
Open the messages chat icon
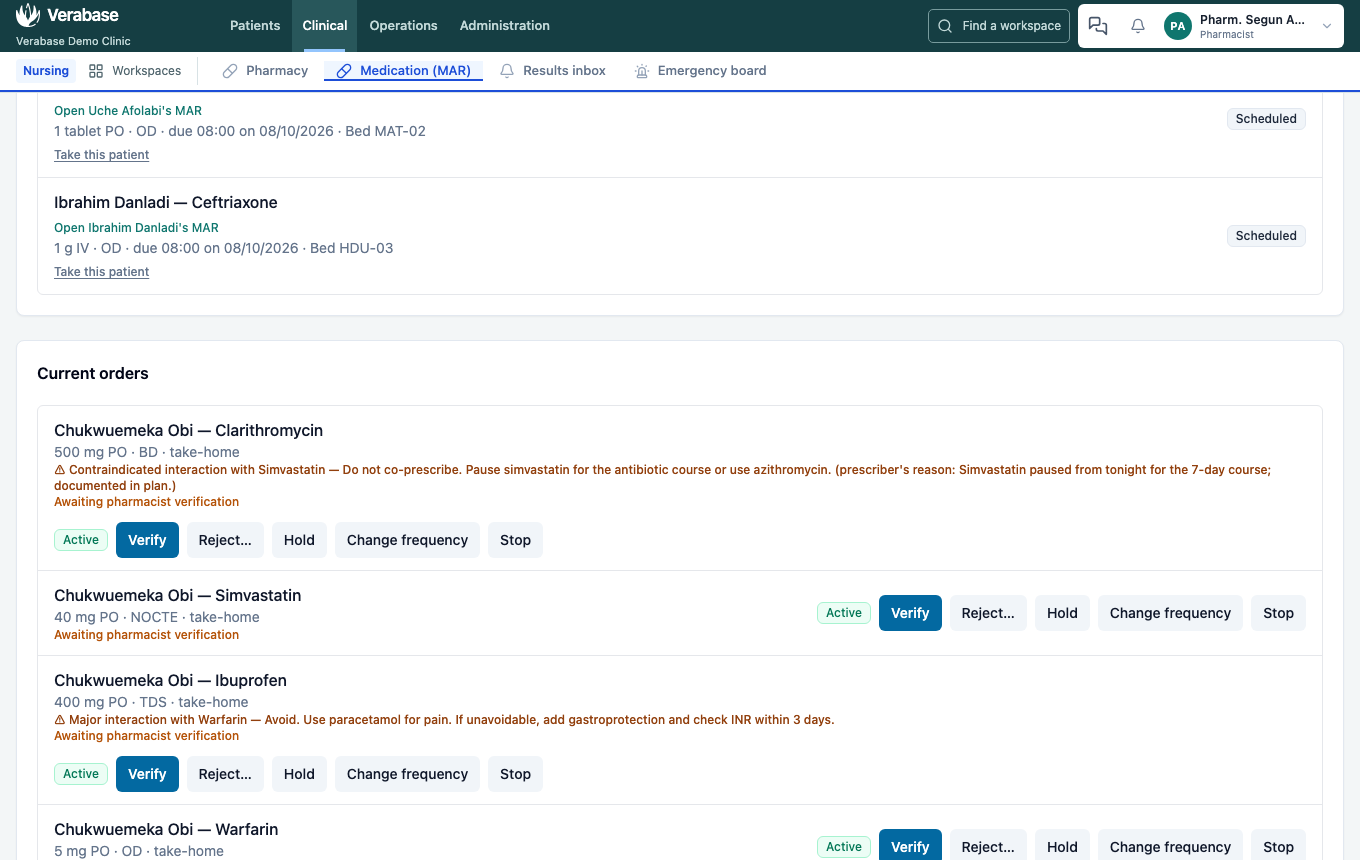(x=1098, y=26)
